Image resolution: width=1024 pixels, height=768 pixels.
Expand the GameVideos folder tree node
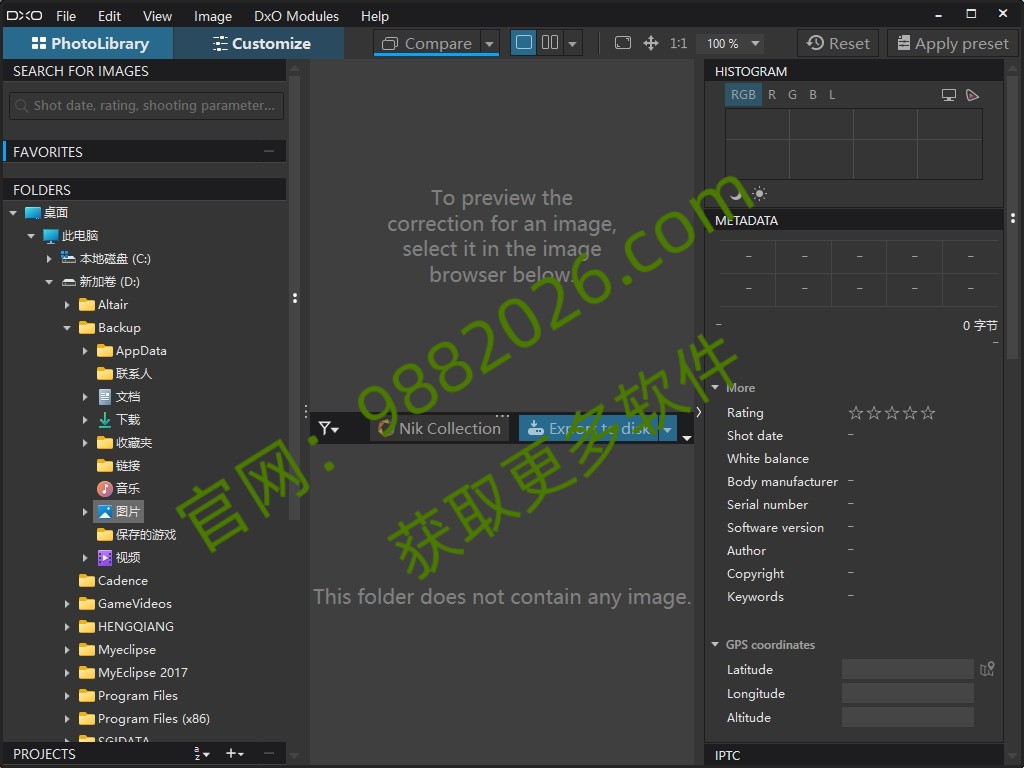coord(67,604)
